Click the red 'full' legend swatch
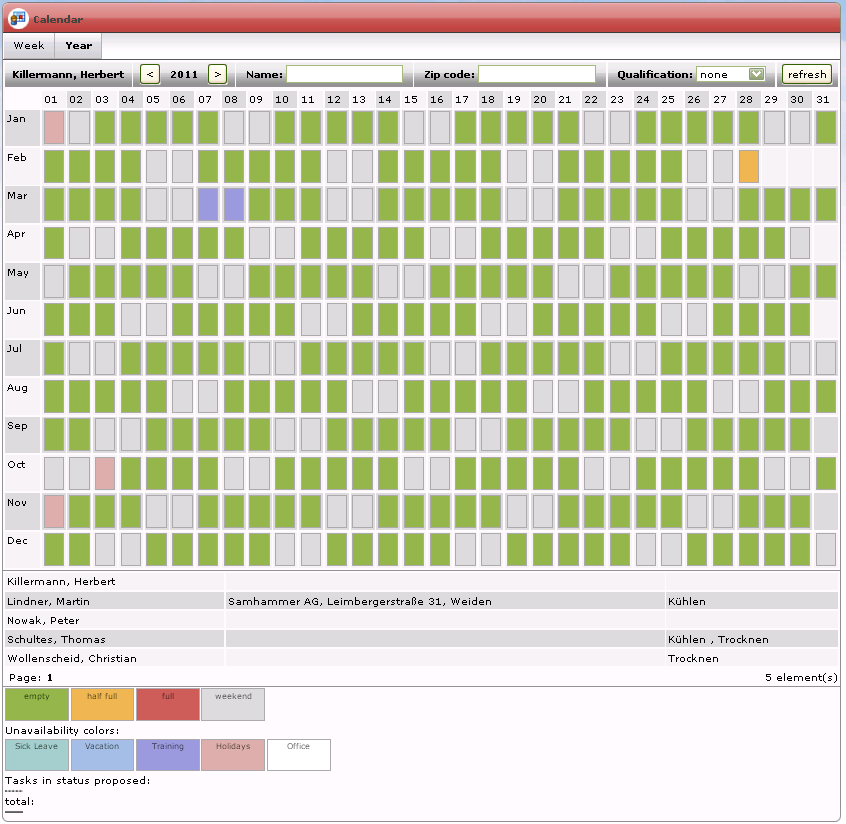Viewport: 846px width, 824px height. pos(168,704)
